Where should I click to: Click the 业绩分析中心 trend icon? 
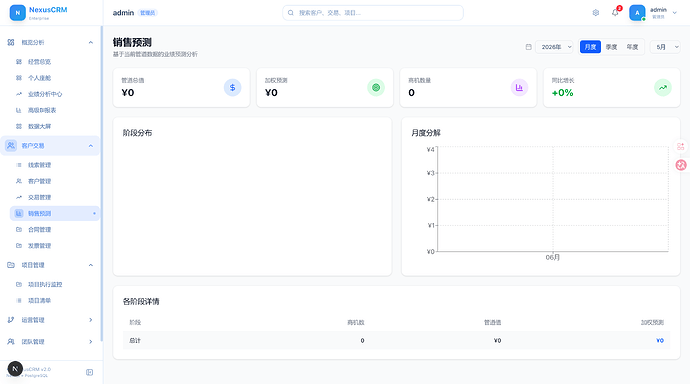click(x=19, y=94)
